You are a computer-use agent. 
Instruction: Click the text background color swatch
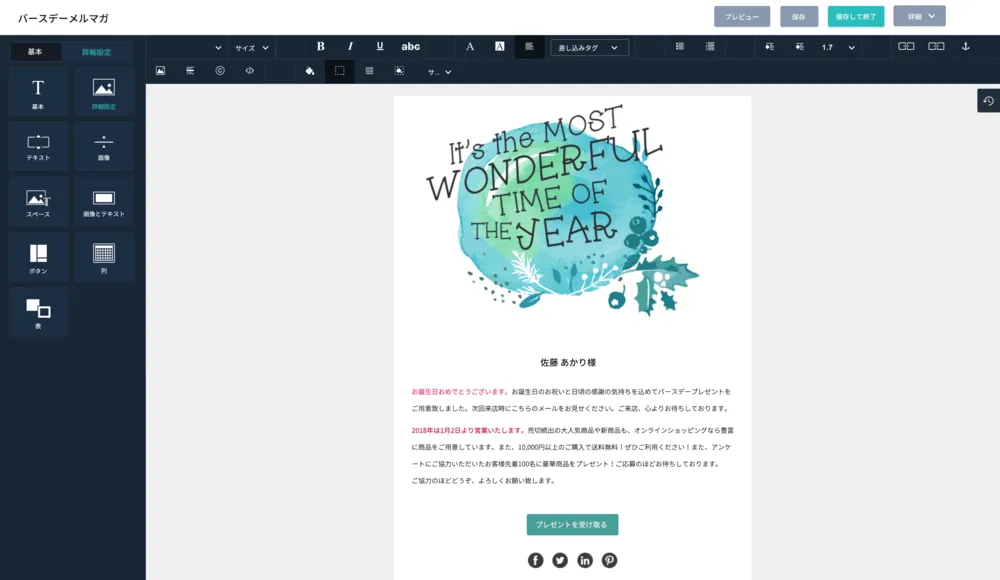click(499, 47)
